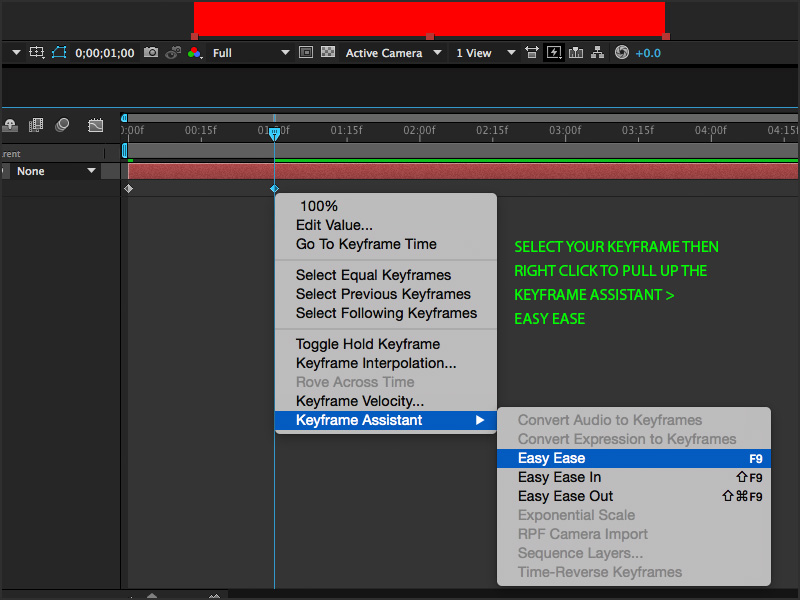Open the Graph Editor icon
The image size is (800, 600).
coord(95,125)
